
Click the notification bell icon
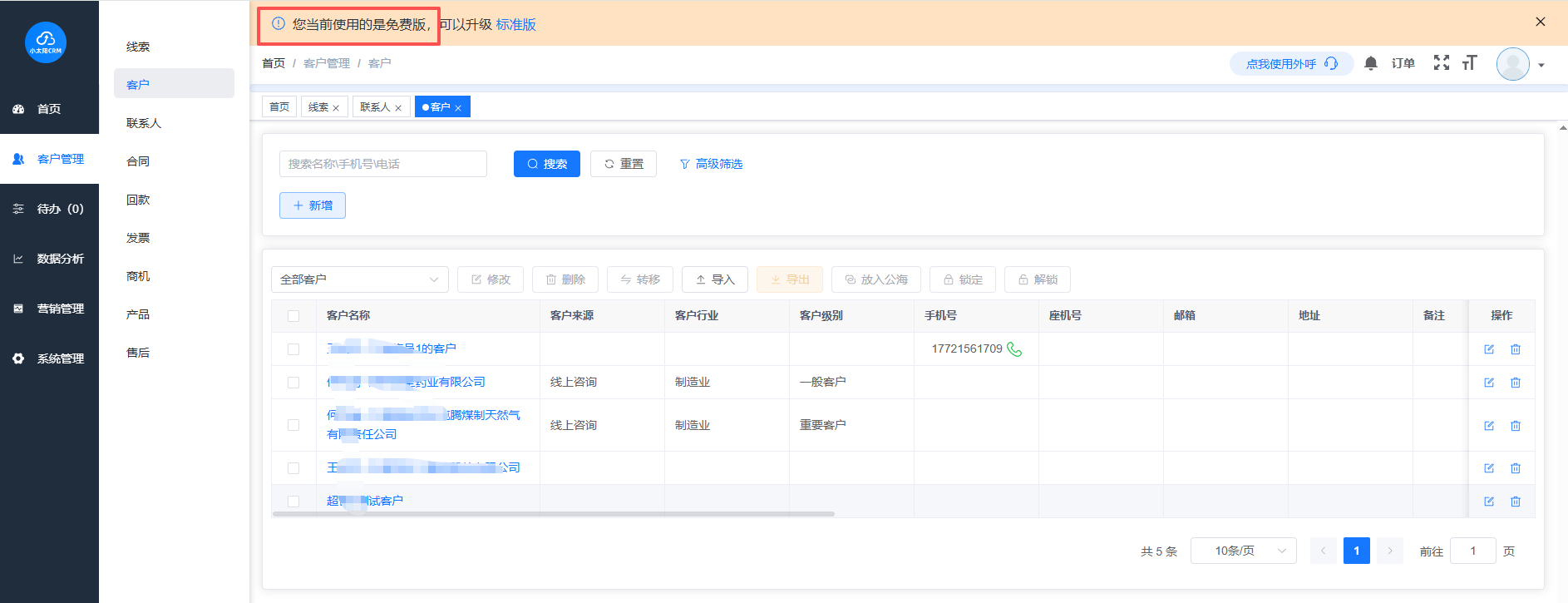pos(1371,63)
